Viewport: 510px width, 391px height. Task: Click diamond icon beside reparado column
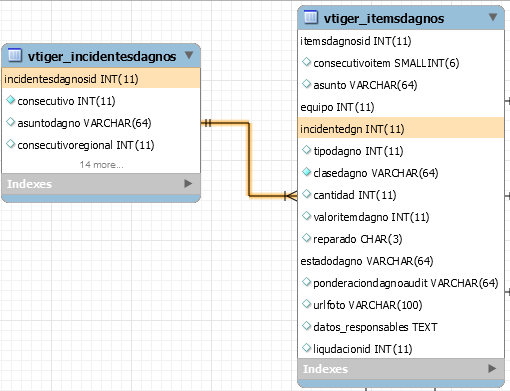pyautogui.click(x=306, y=238)
